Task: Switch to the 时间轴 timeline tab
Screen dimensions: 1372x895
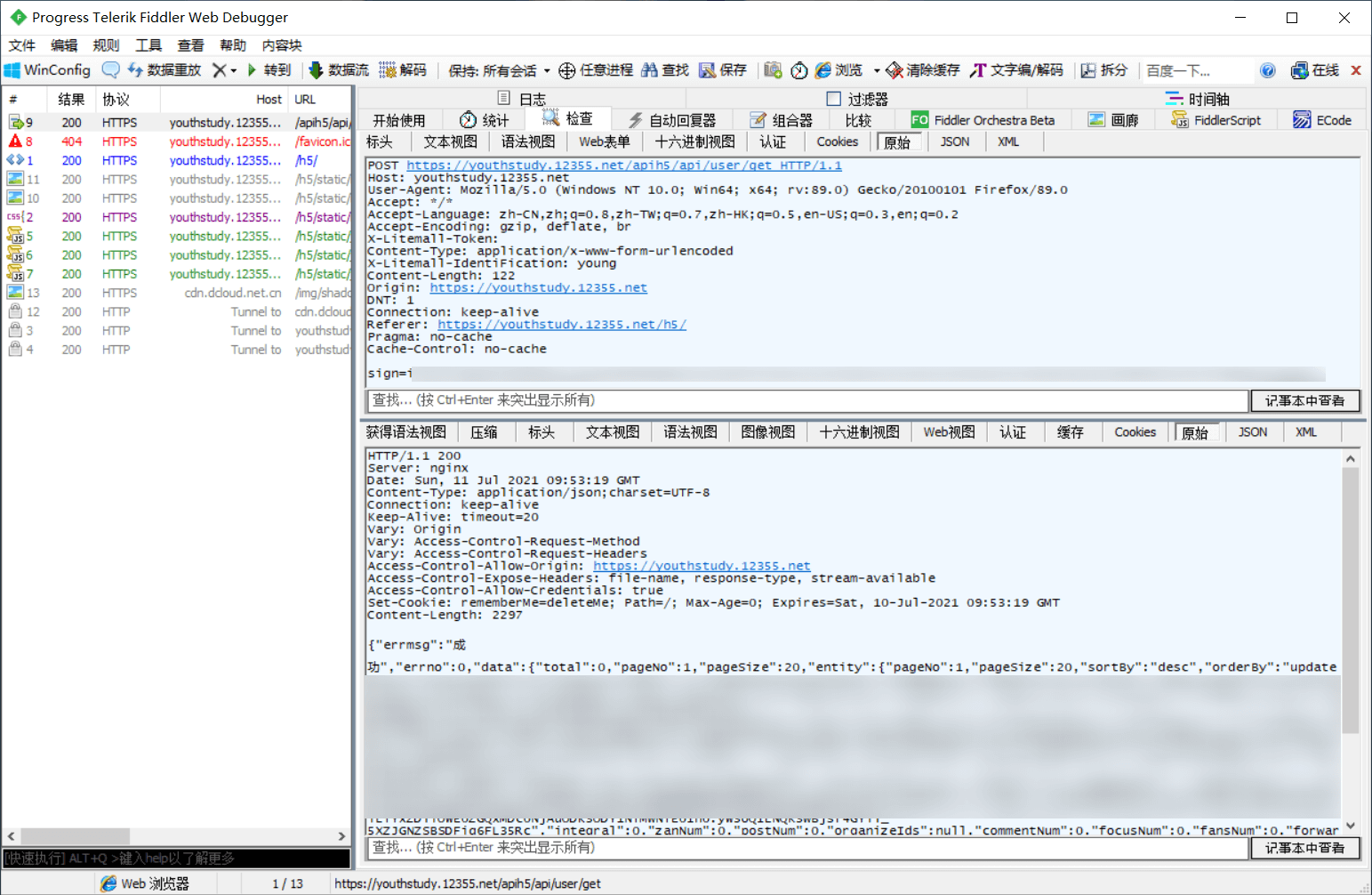Action: [x=1198, y=99]
